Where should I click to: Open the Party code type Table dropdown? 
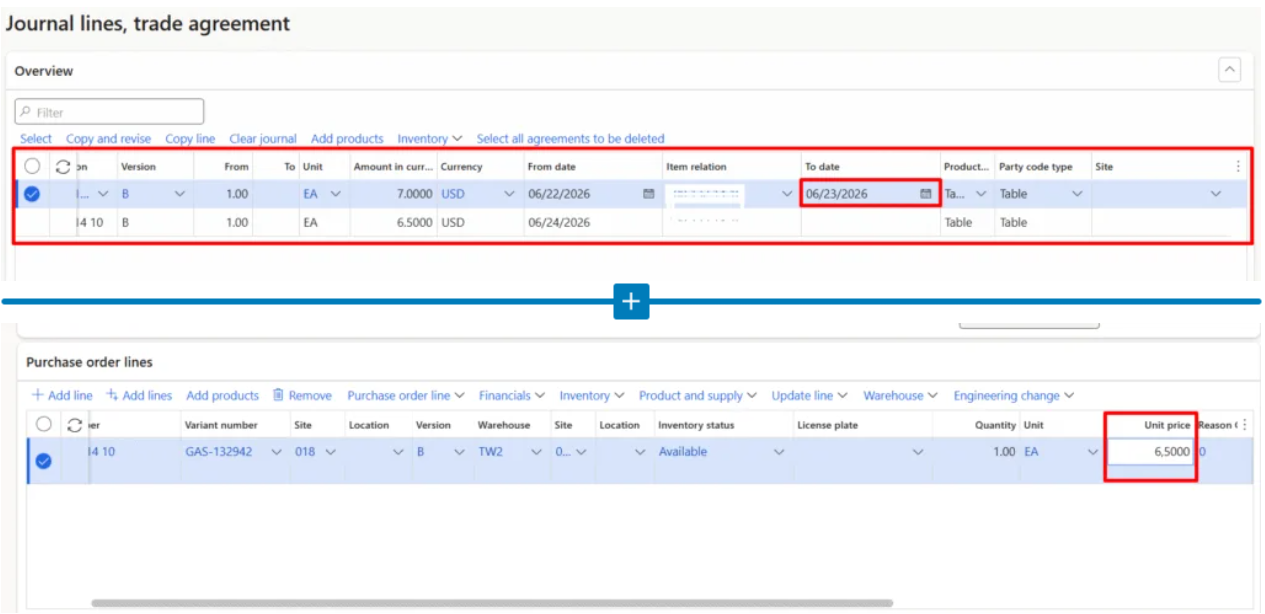point(1077,194)
